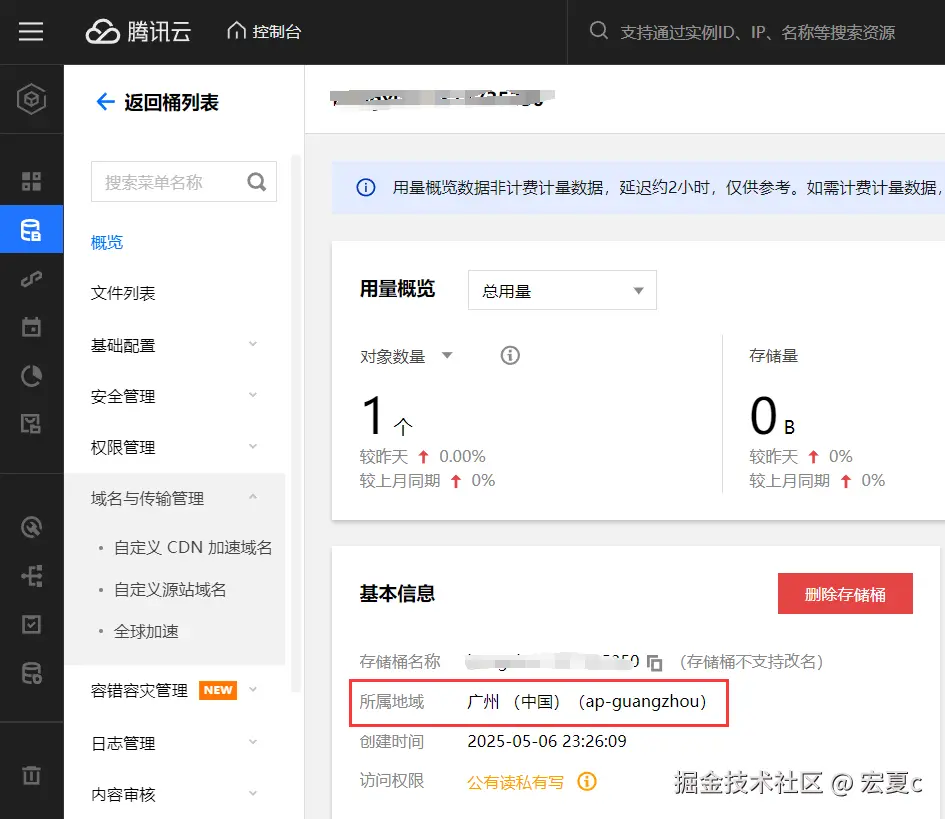Click the 广州（中国）(ap-guangzhou) region value

click(586, 701)
